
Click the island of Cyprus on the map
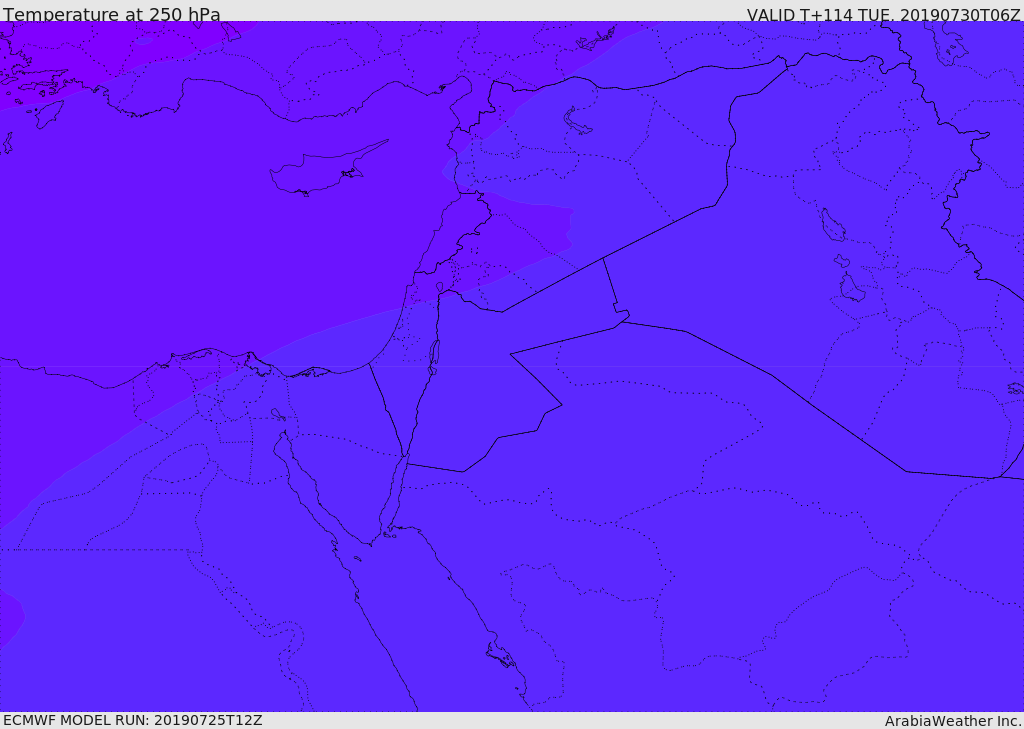click(x=327, y=168)
